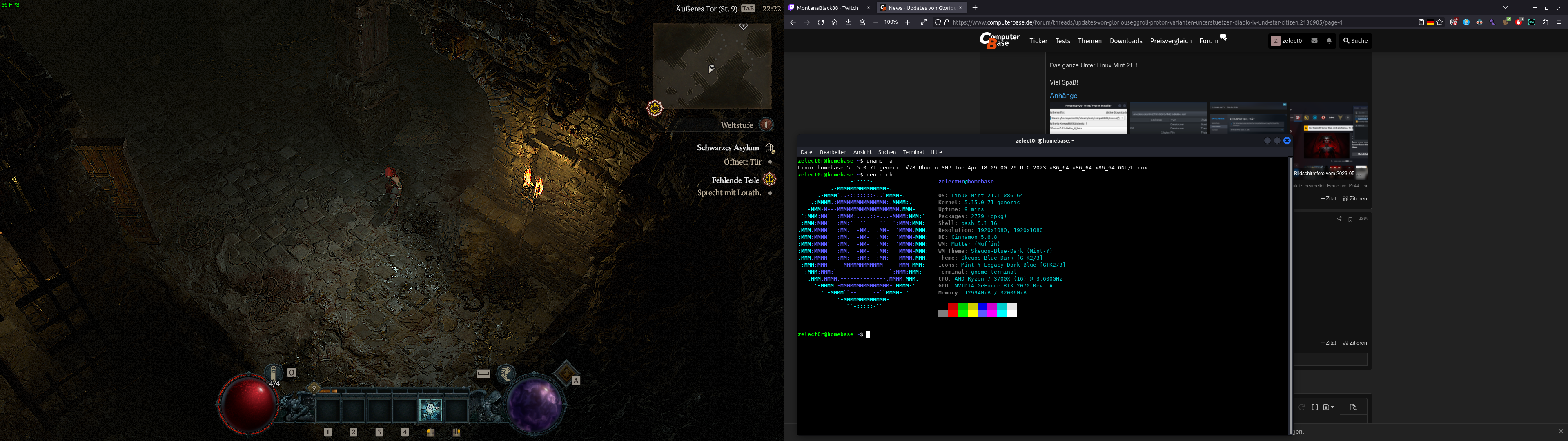1568x441 pixels.
Task: Open ComputerBase inbox envelope icon
Action: pyautogui.click(x=1314, y=41)
